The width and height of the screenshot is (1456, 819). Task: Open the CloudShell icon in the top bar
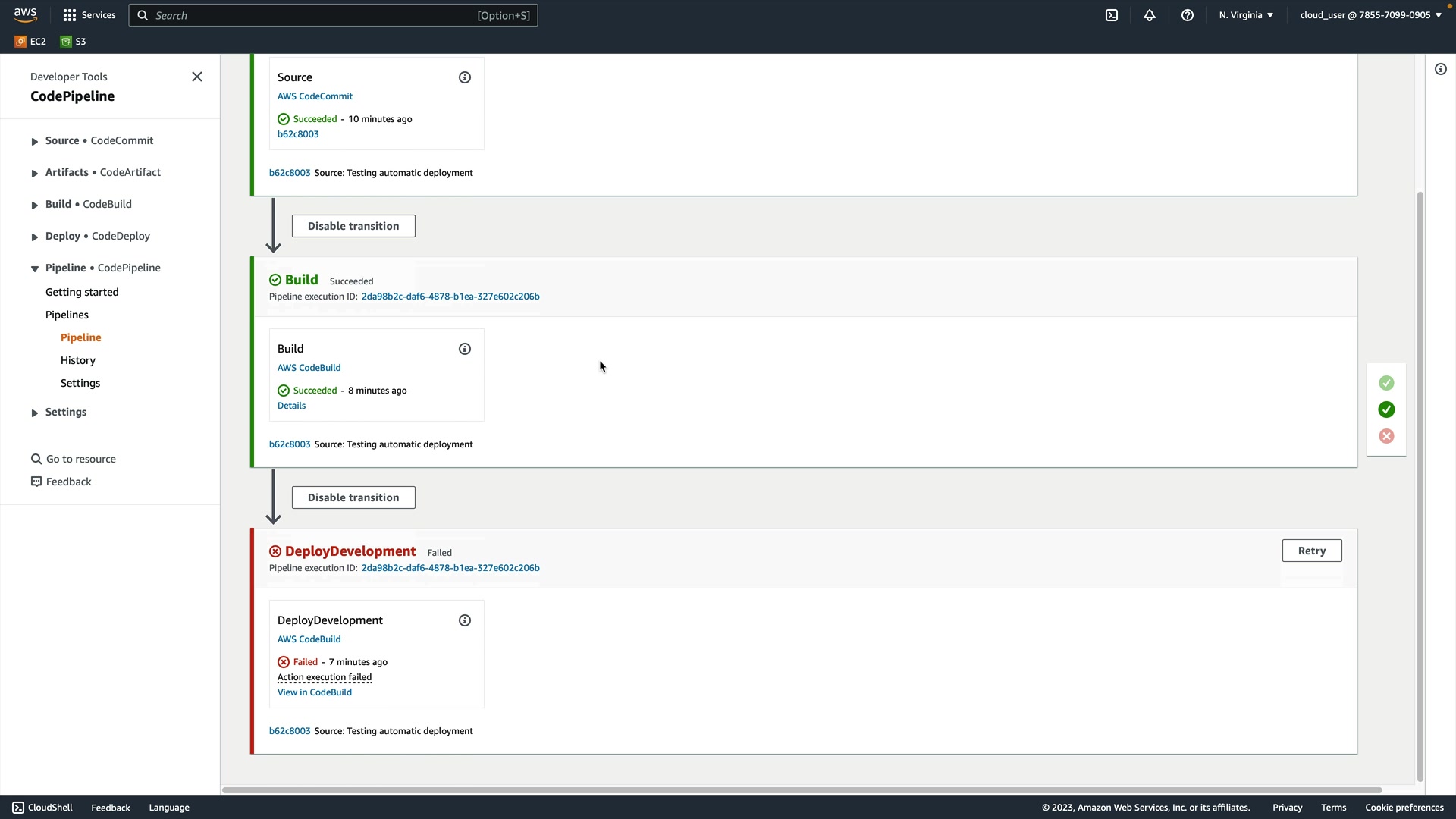click(1112, 15)
